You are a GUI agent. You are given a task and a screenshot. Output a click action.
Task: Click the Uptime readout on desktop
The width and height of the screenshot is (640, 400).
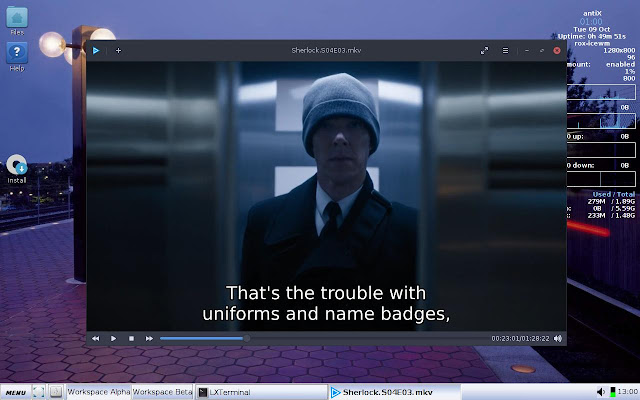[x=592, y=36]
